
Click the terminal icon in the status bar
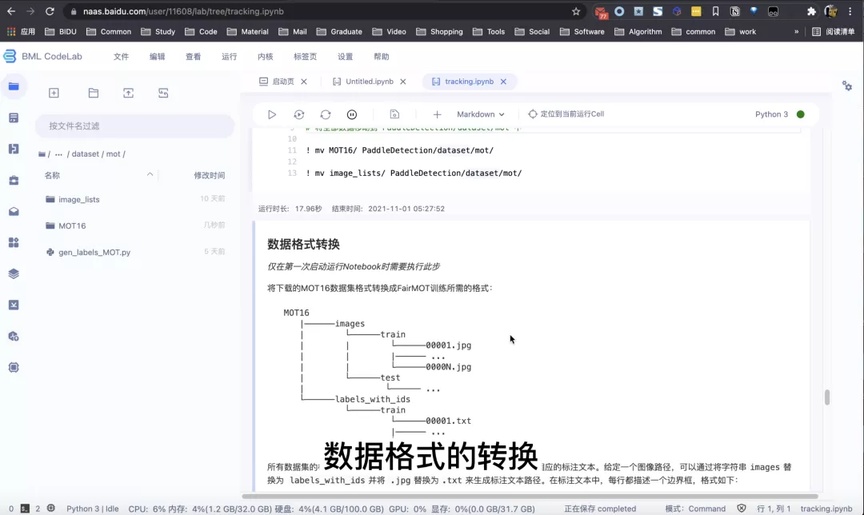25,508
